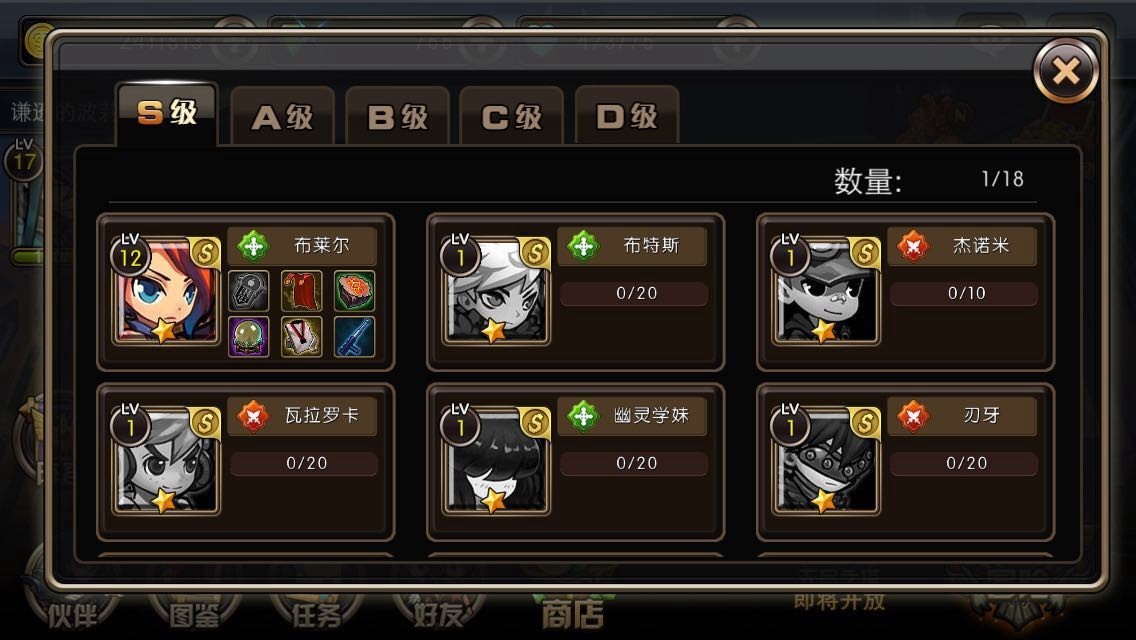Switch to the C级 tab
Screen dimensions: 1136x640
(x=511, y=116)
